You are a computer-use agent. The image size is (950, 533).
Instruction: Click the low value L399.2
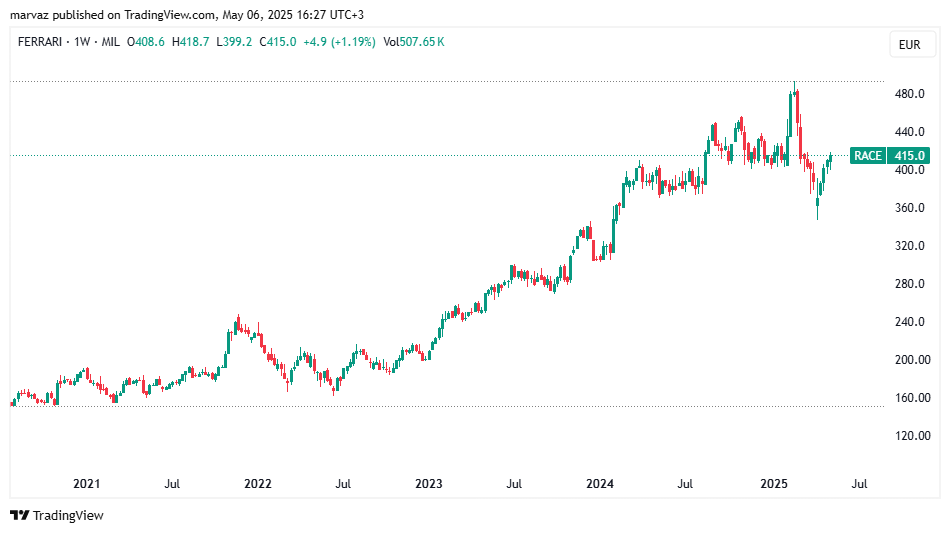(234, 42)
